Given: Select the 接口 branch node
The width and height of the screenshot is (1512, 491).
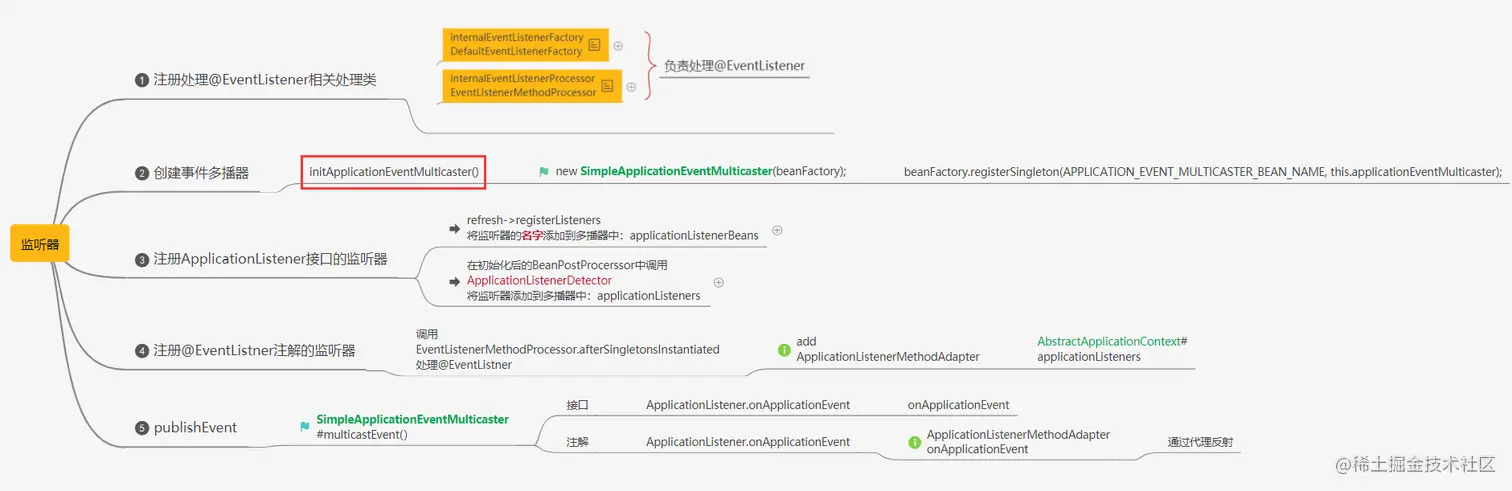Looking at the screenshot, I should [x=577, y=405].
